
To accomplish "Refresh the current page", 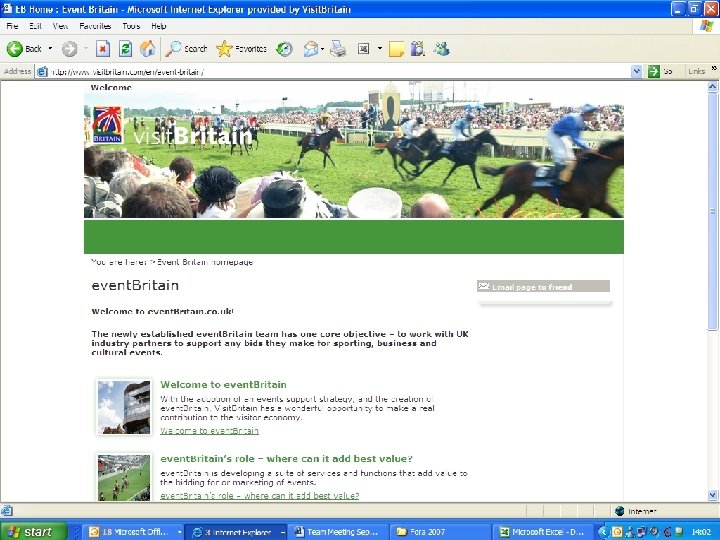I will (x=125, y=49).
